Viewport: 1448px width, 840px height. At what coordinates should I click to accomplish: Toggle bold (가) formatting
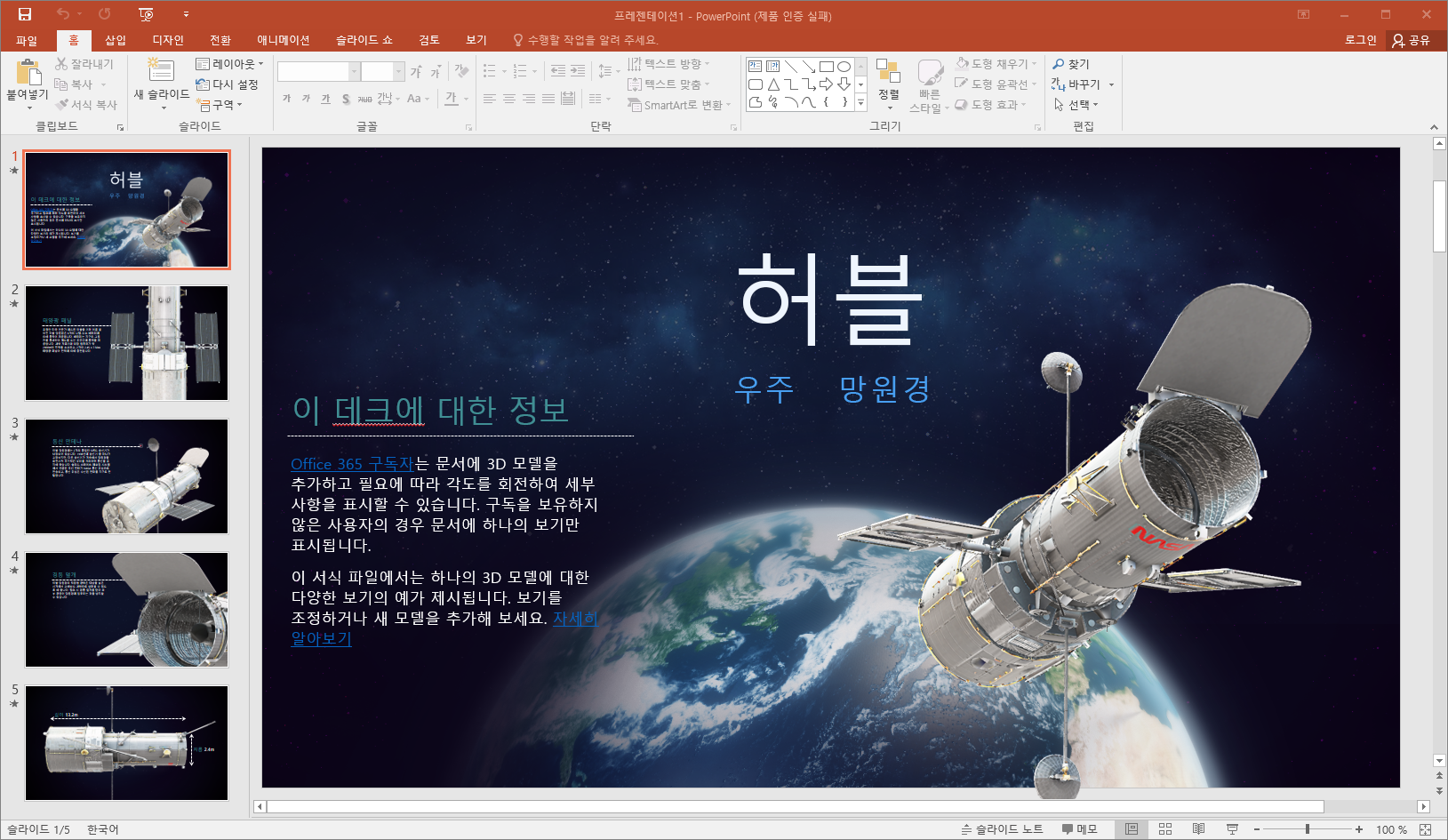pos(287,99)
